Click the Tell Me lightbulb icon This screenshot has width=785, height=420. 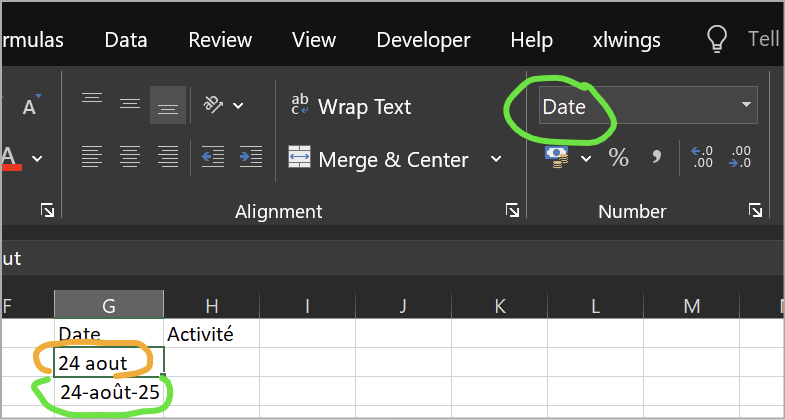tap(716, 39)
